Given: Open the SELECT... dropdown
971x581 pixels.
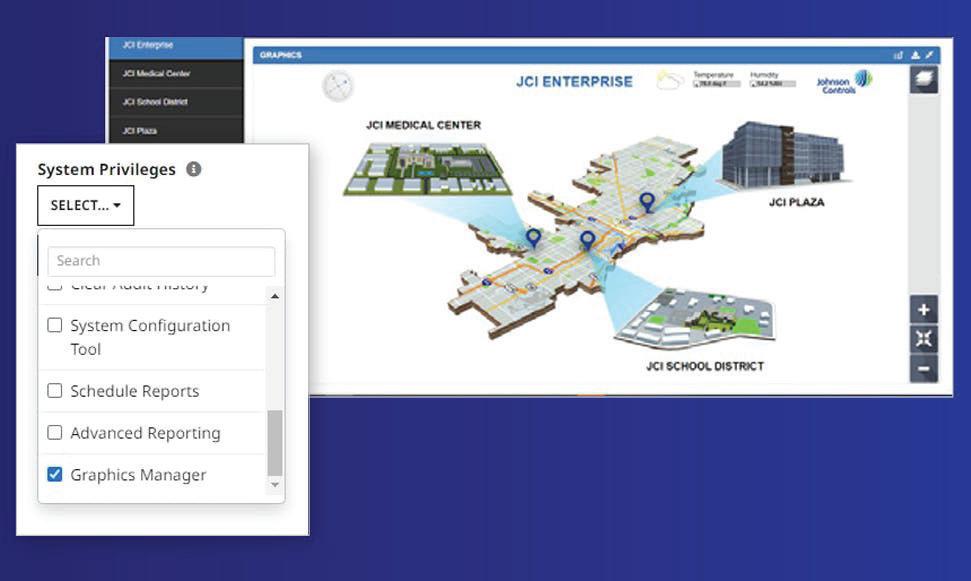Looking at the screenshot, I should (85, 205).
